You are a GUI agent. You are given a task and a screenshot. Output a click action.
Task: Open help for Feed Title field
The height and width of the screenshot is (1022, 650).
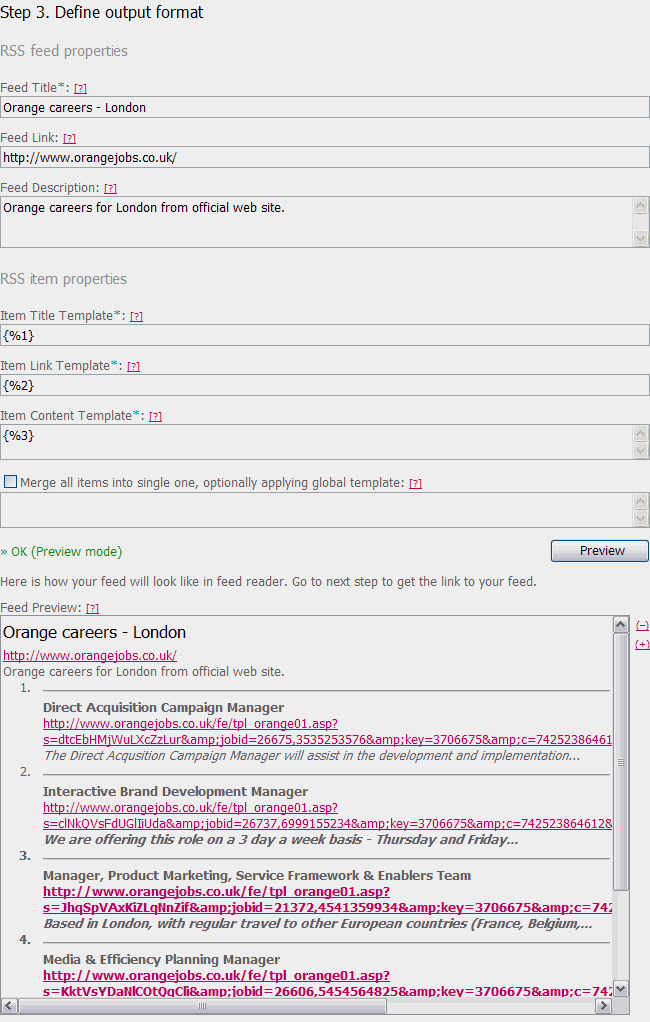80,88
